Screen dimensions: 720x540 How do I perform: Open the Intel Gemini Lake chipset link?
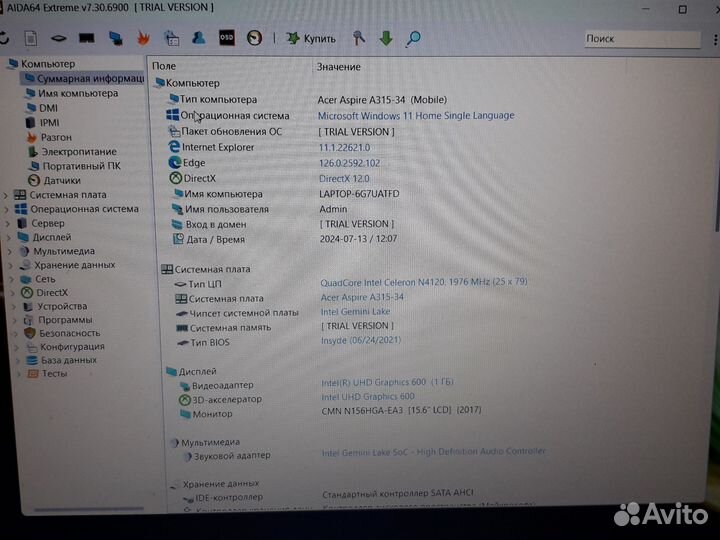pyautogui.click(x=355, y=312)
